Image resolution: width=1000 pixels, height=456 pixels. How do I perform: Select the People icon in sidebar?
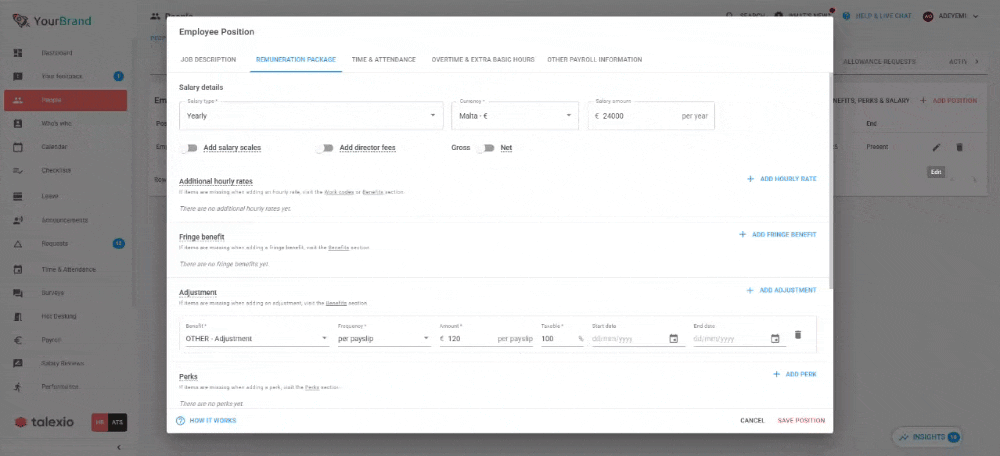(18, 100)
